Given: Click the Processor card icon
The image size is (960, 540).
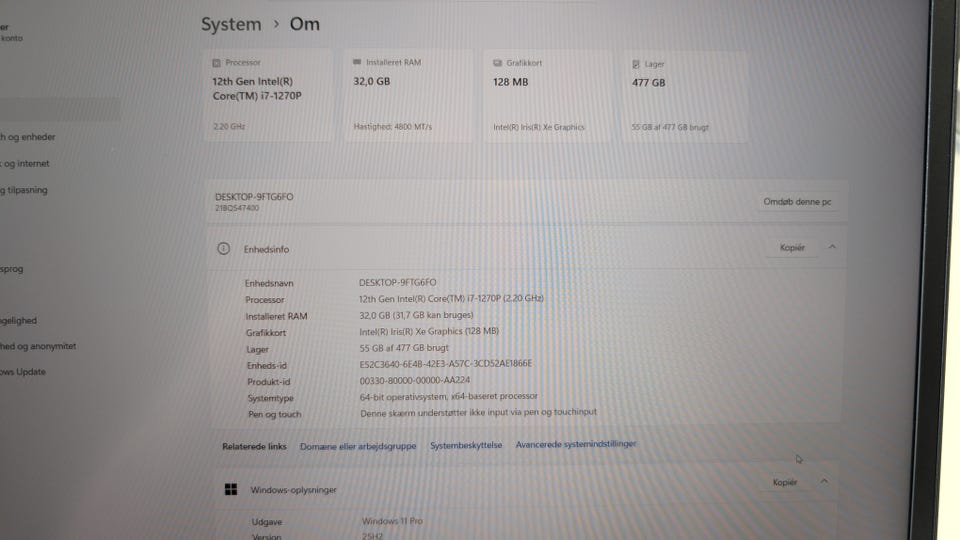Looking at the screenshot, I should (x=216, y=63).
